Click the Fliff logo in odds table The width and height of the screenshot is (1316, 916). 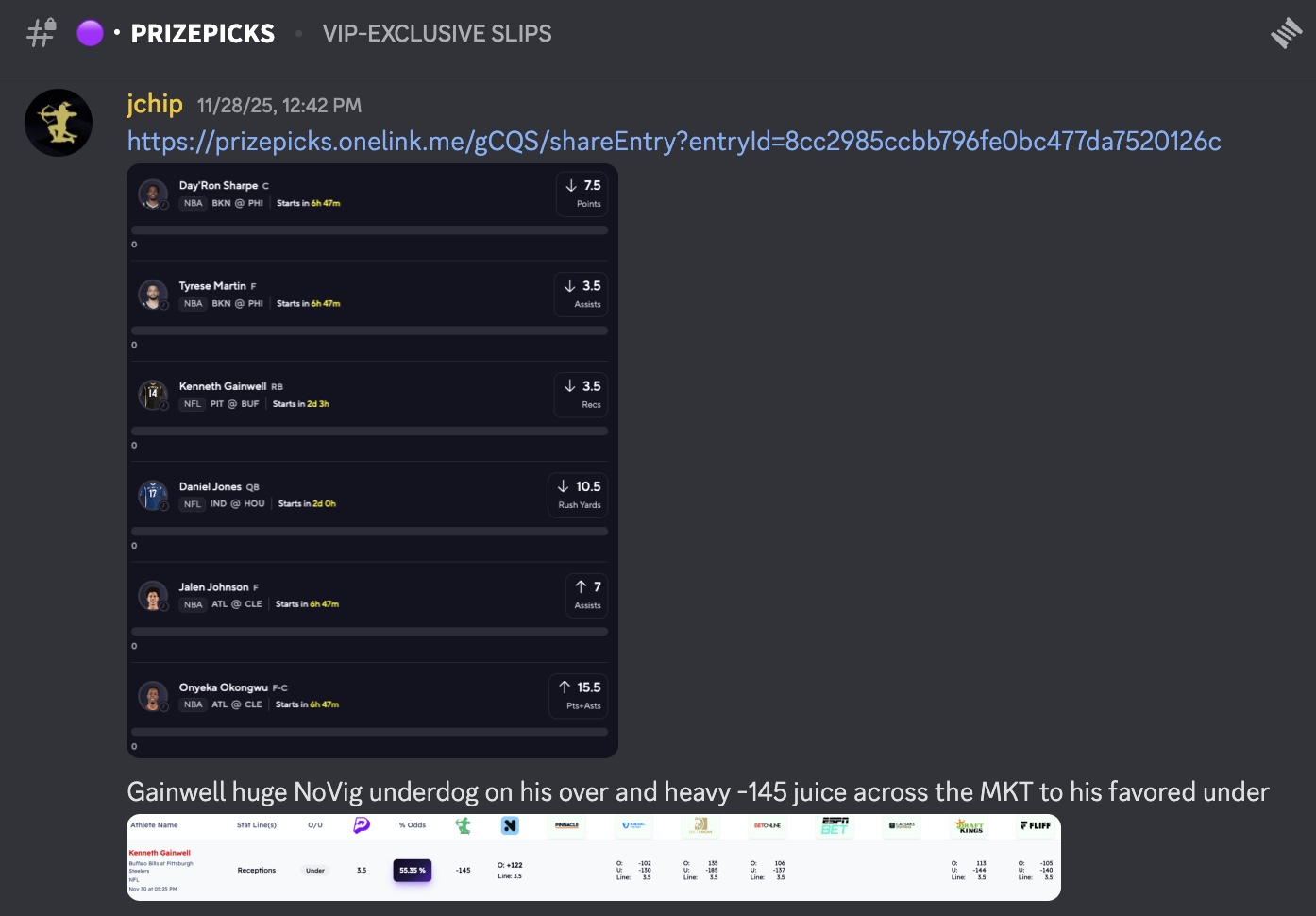pos(1036,825)
